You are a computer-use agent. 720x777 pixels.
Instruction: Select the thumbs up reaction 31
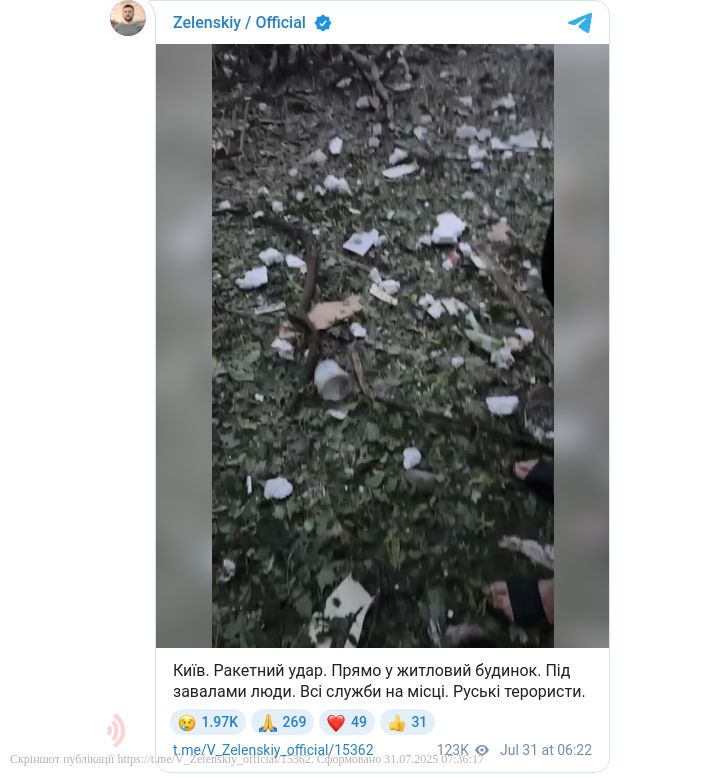407,722
